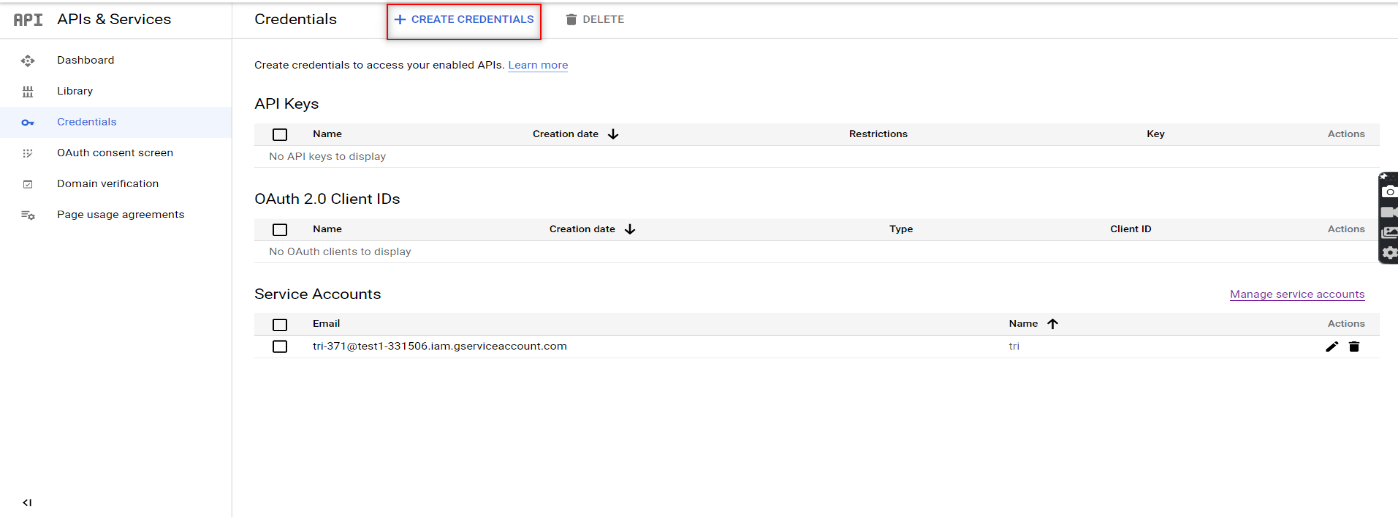
Task: Select all Service Accounts checkbox
Action: [280, 324]
